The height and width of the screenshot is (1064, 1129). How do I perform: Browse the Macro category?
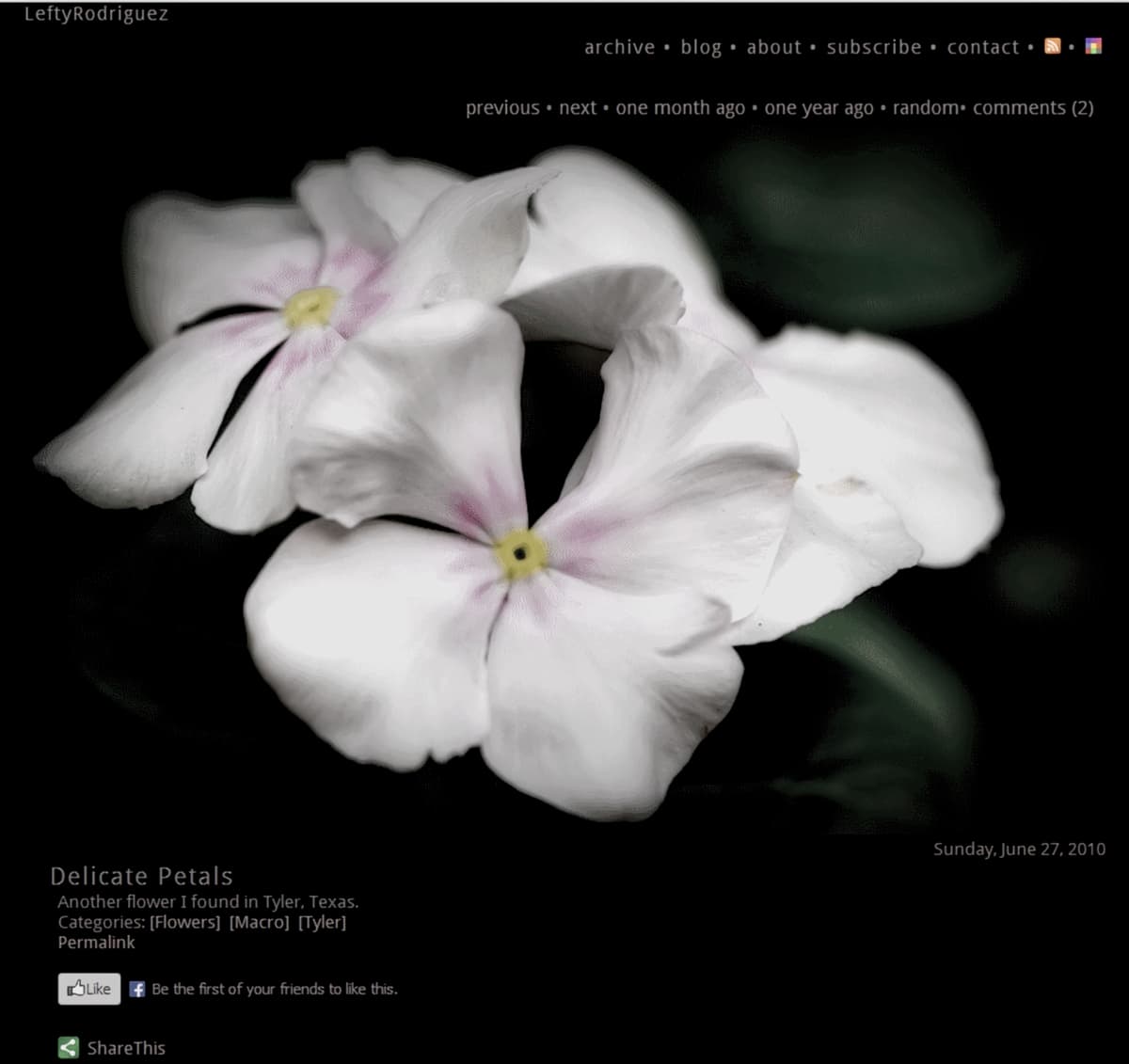[259, 922]
